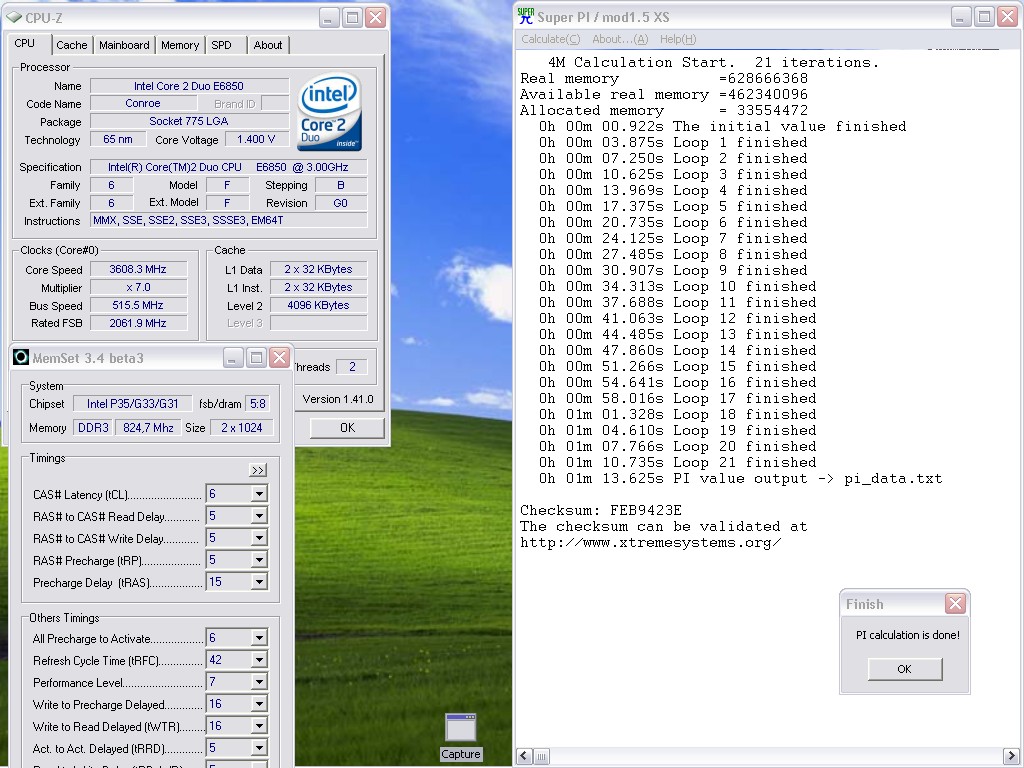
Task: Expand MemSet timings with the >> button
Action: (258, 470)
